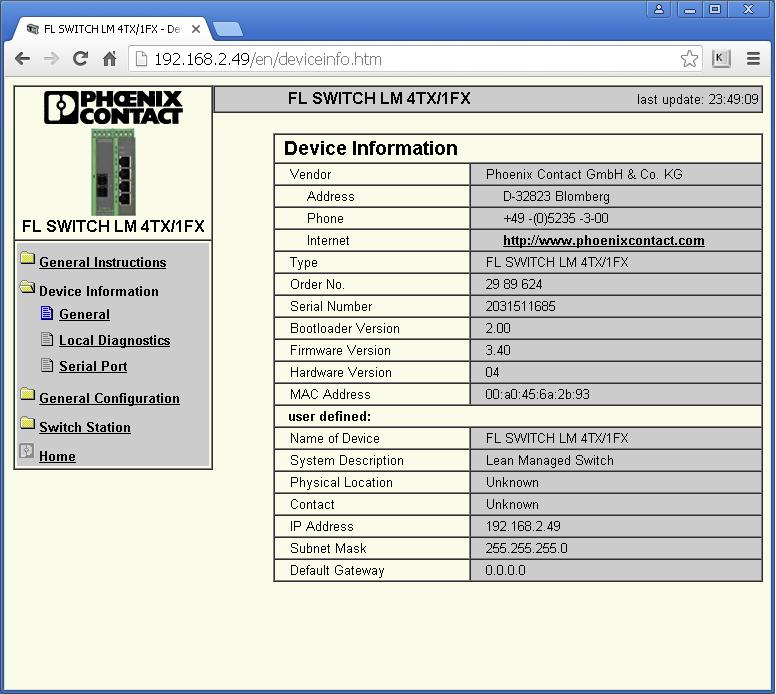Expand the General Configuration folder
Image resolution: width=776 pixels, height=694 pixels.
[109, 398]
